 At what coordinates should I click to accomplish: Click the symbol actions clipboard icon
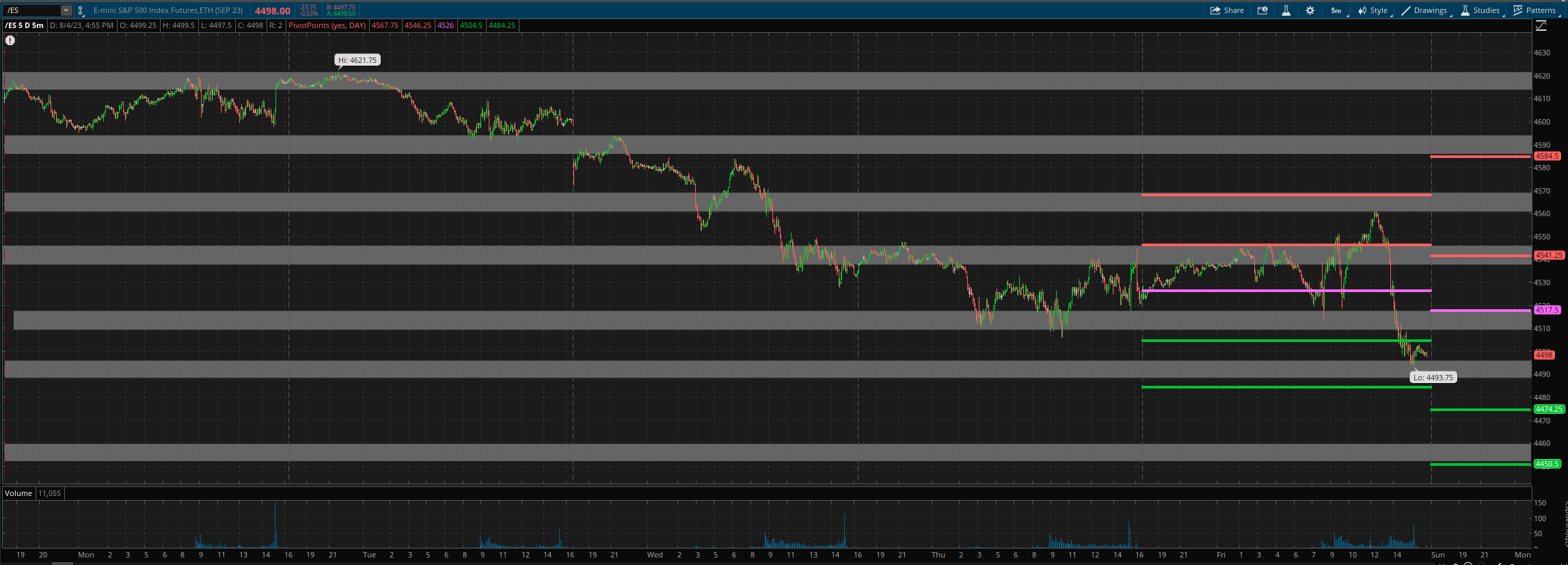(81, 10)
